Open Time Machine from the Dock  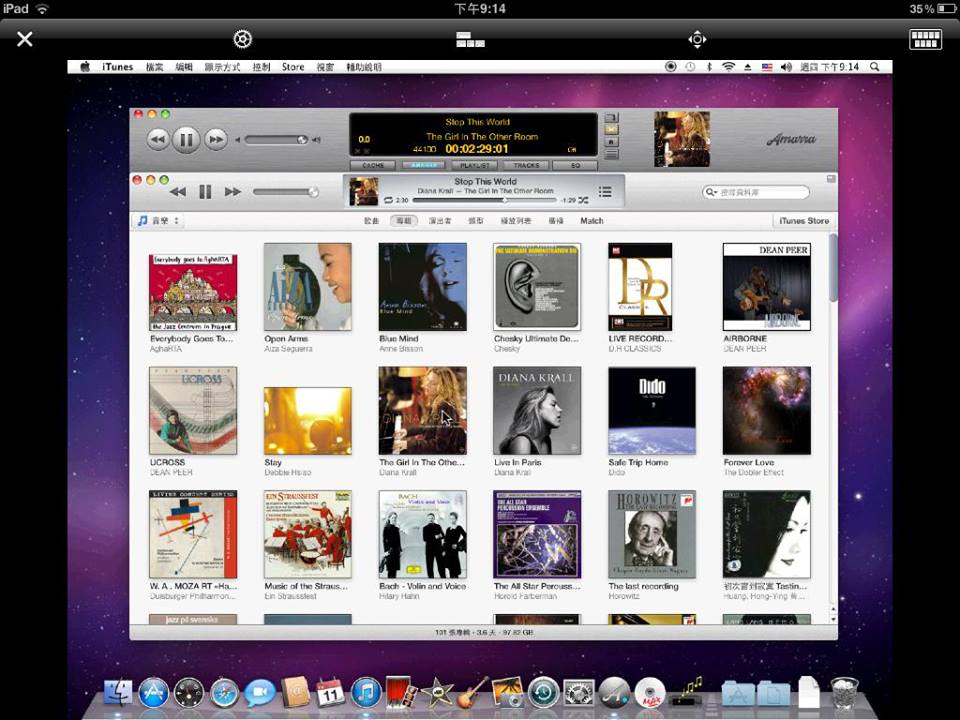[543, 694]
